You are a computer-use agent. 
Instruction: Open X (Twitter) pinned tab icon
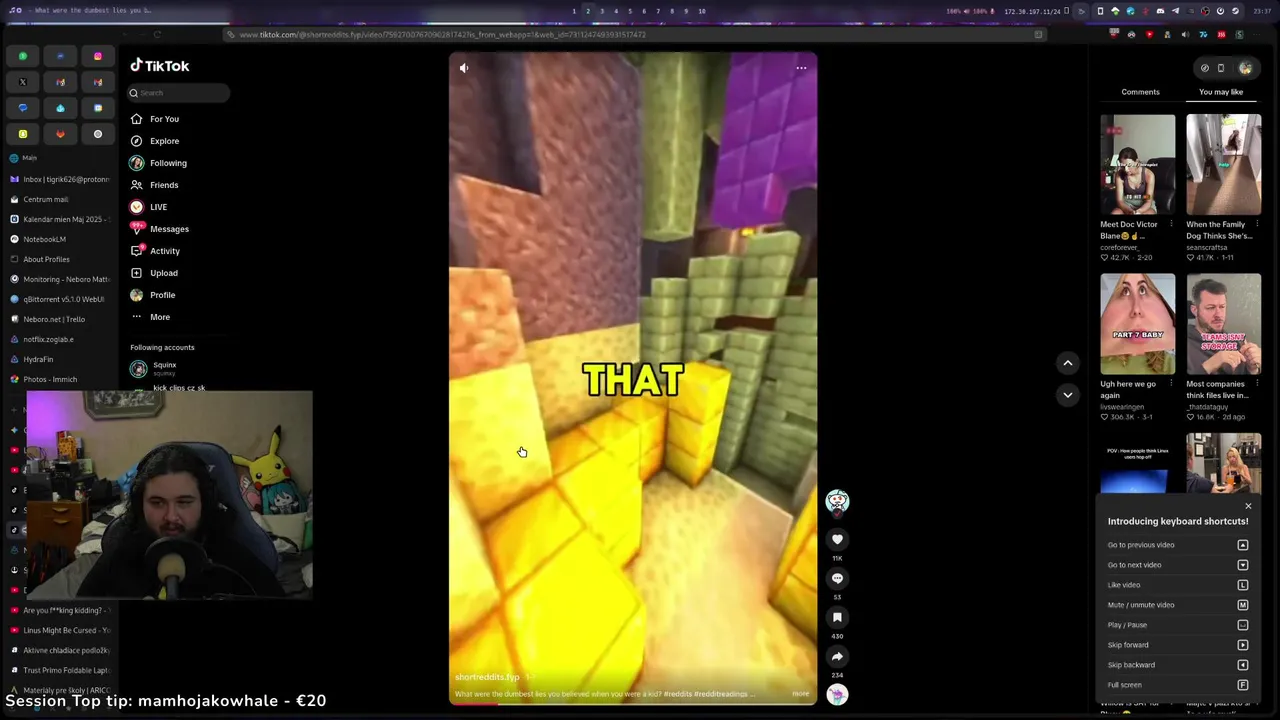point(23,82)
